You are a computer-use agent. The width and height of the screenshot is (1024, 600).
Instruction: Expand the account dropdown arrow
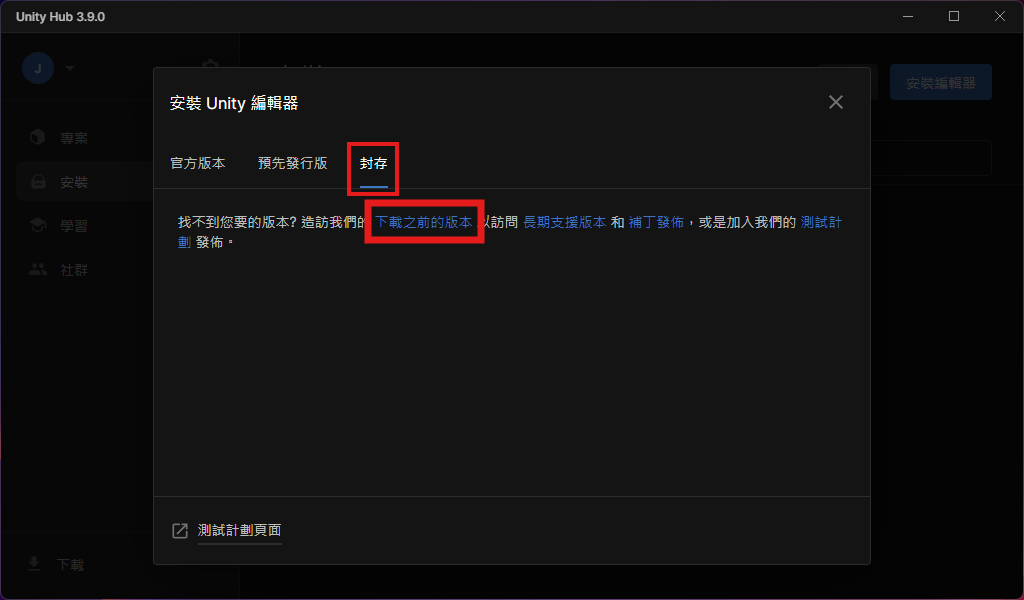(x=70, y=69)
